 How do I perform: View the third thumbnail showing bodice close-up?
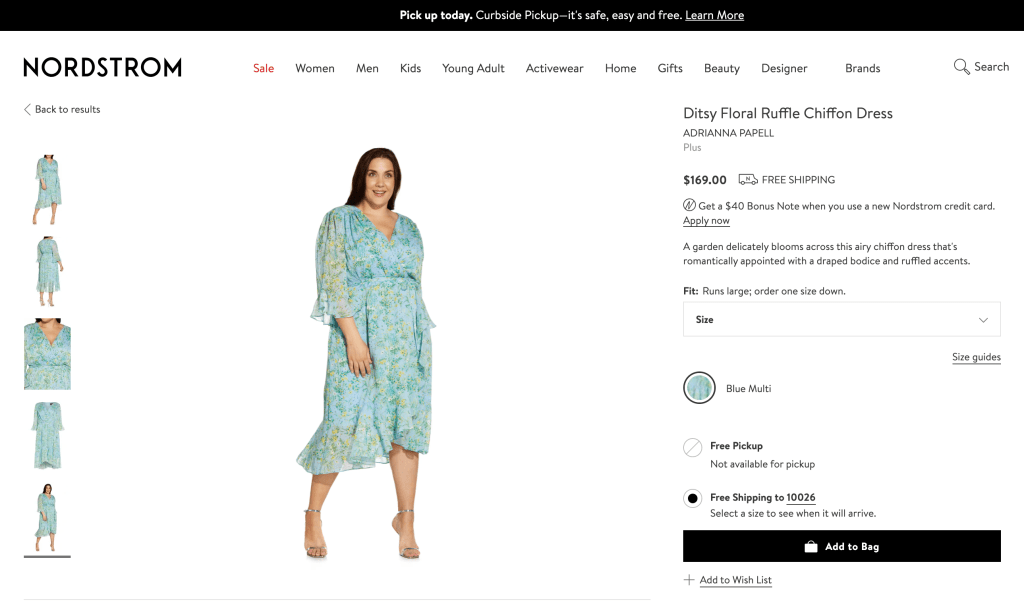[x=47, y=354]
